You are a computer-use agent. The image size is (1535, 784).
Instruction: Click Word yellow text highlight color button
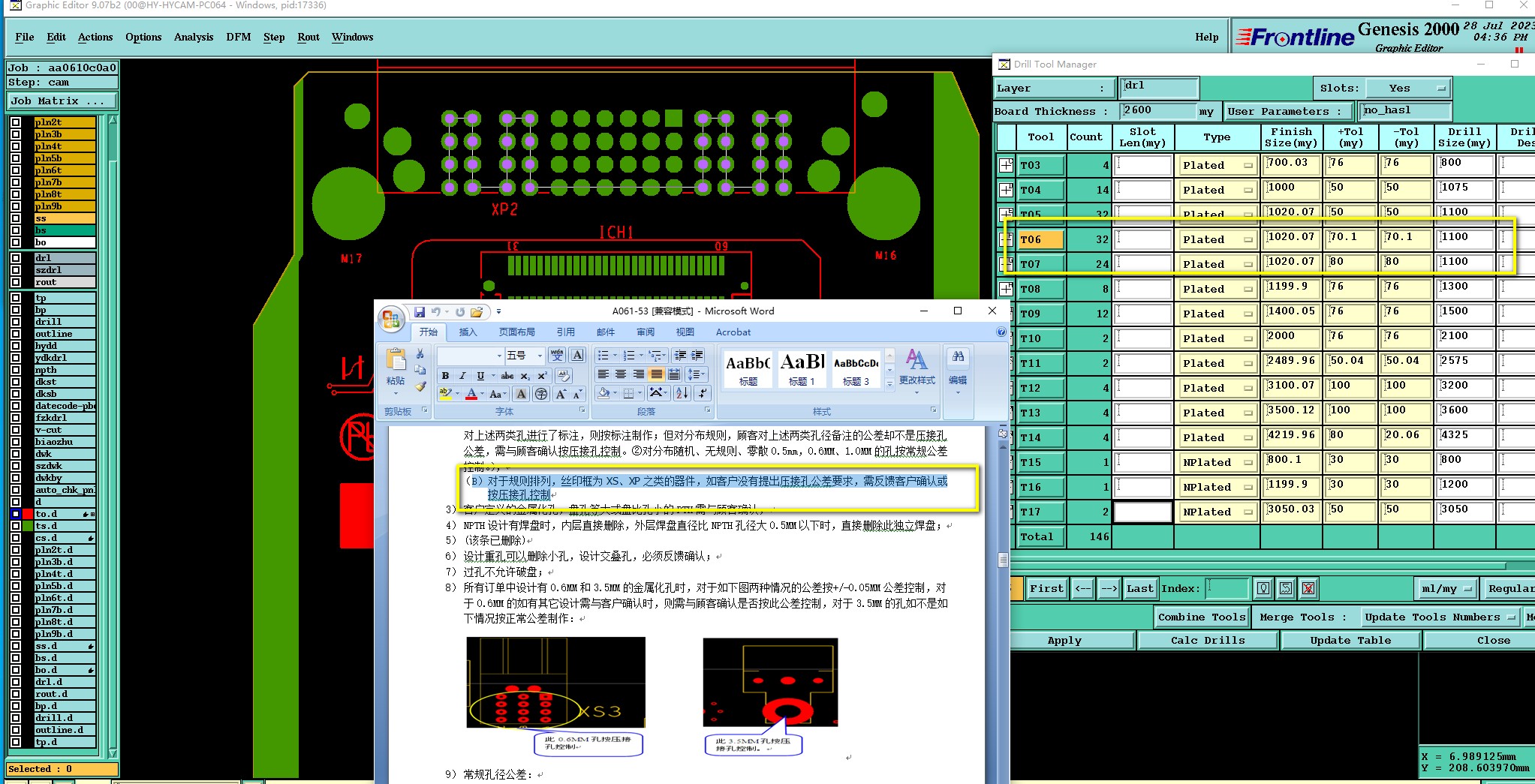click(445, 394)
